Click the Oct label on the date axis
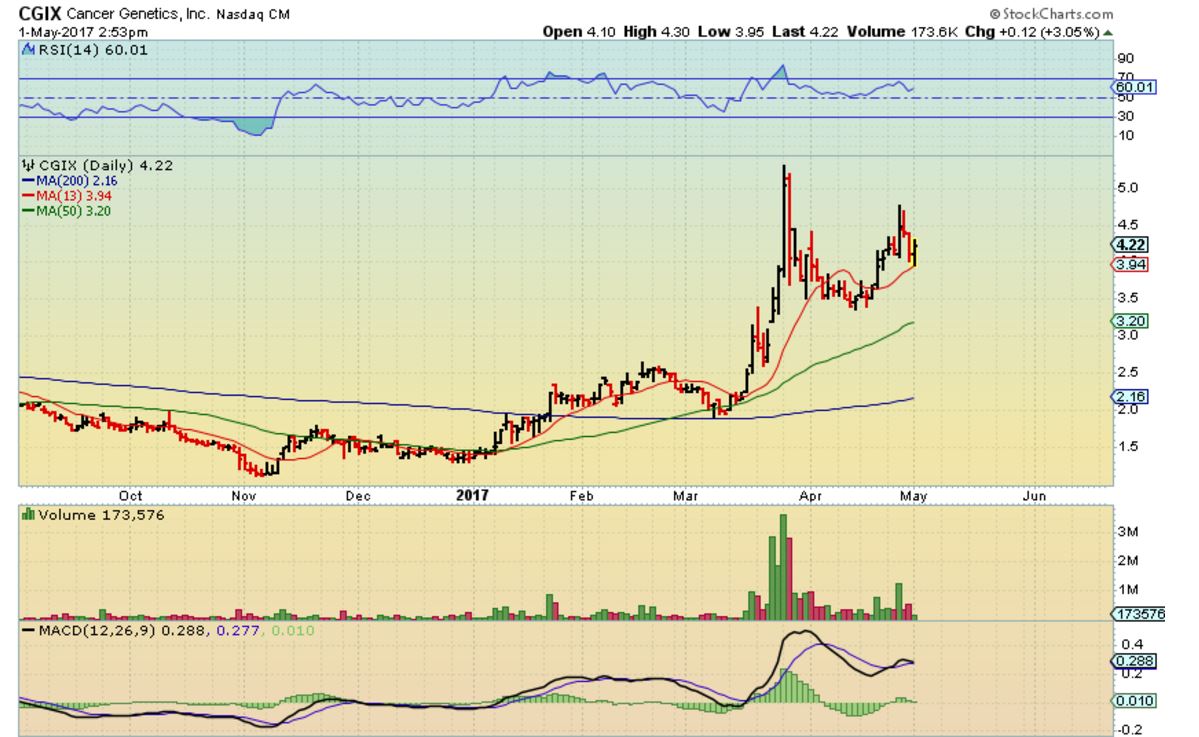The width and height of the screenshot is (1199, 737). point(131,496)
